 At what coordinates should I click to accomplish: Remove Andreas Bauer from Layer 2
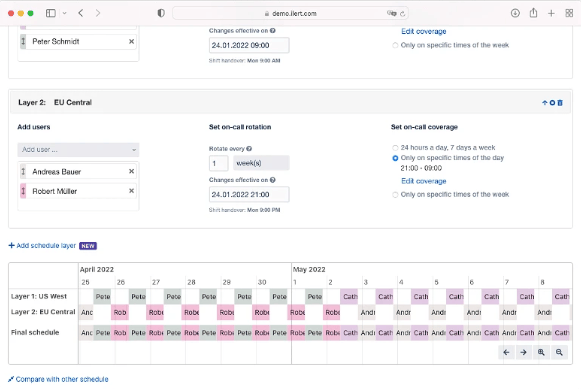coord(131,171)
